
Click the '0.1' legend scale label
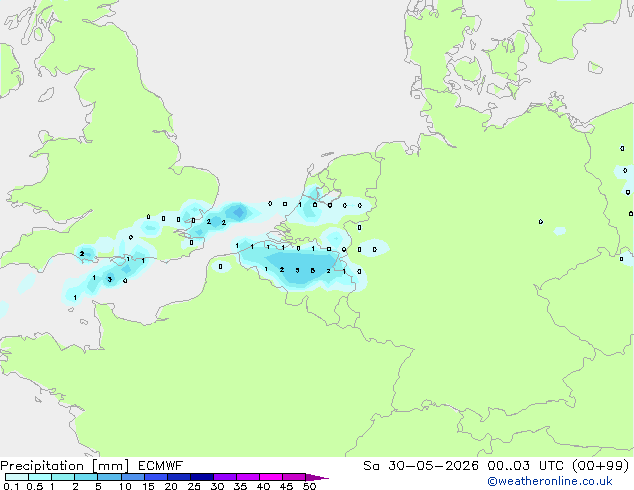coord(11,486)
